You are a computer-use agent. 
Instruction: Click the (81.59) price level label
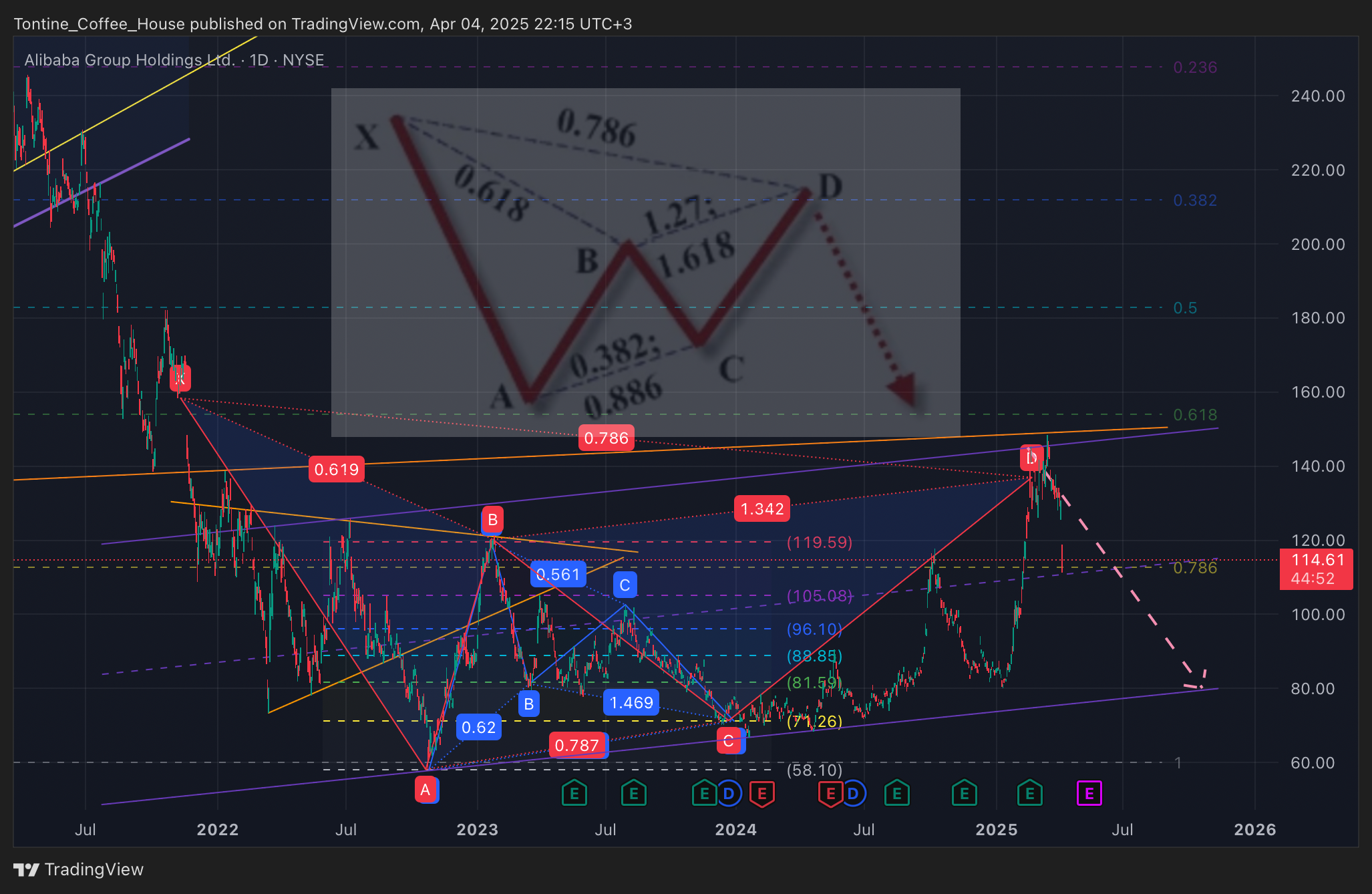point(814,682)
